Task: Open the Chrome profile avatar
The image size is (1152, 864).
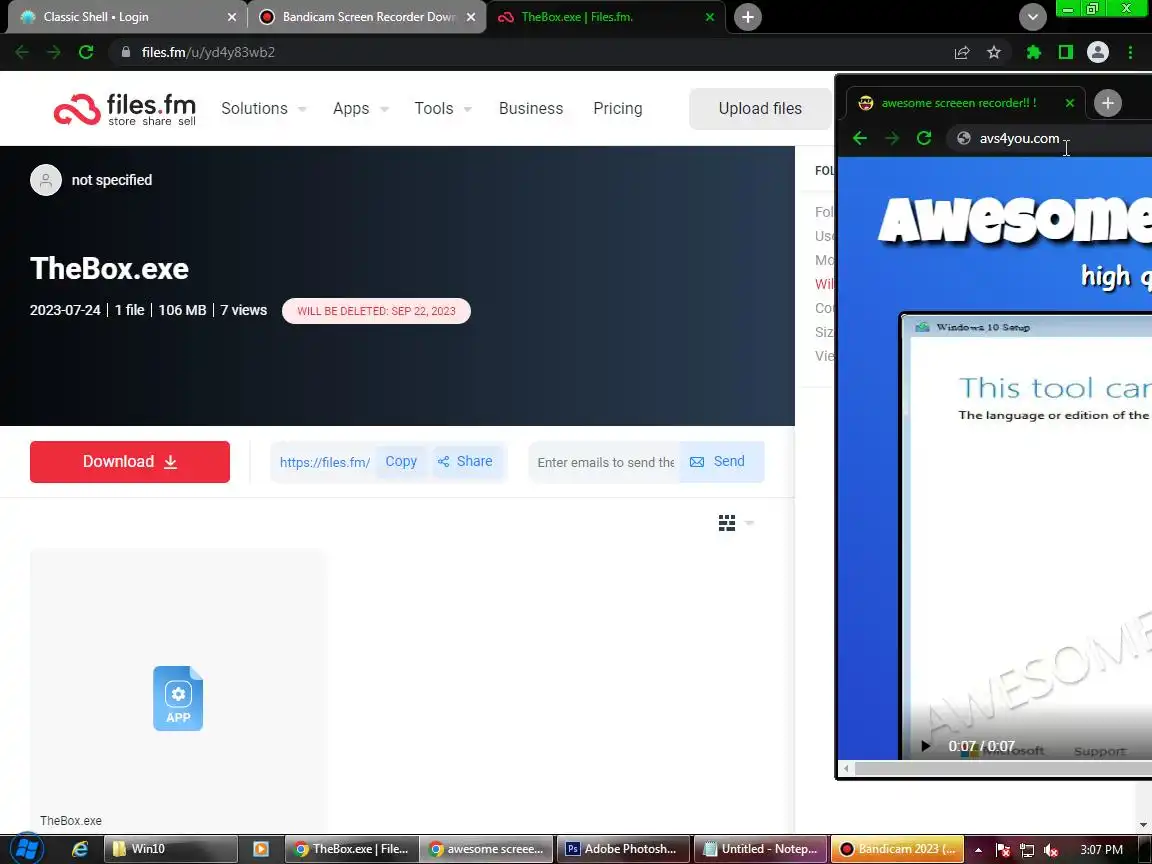Action: click(x=1098, y=52)
